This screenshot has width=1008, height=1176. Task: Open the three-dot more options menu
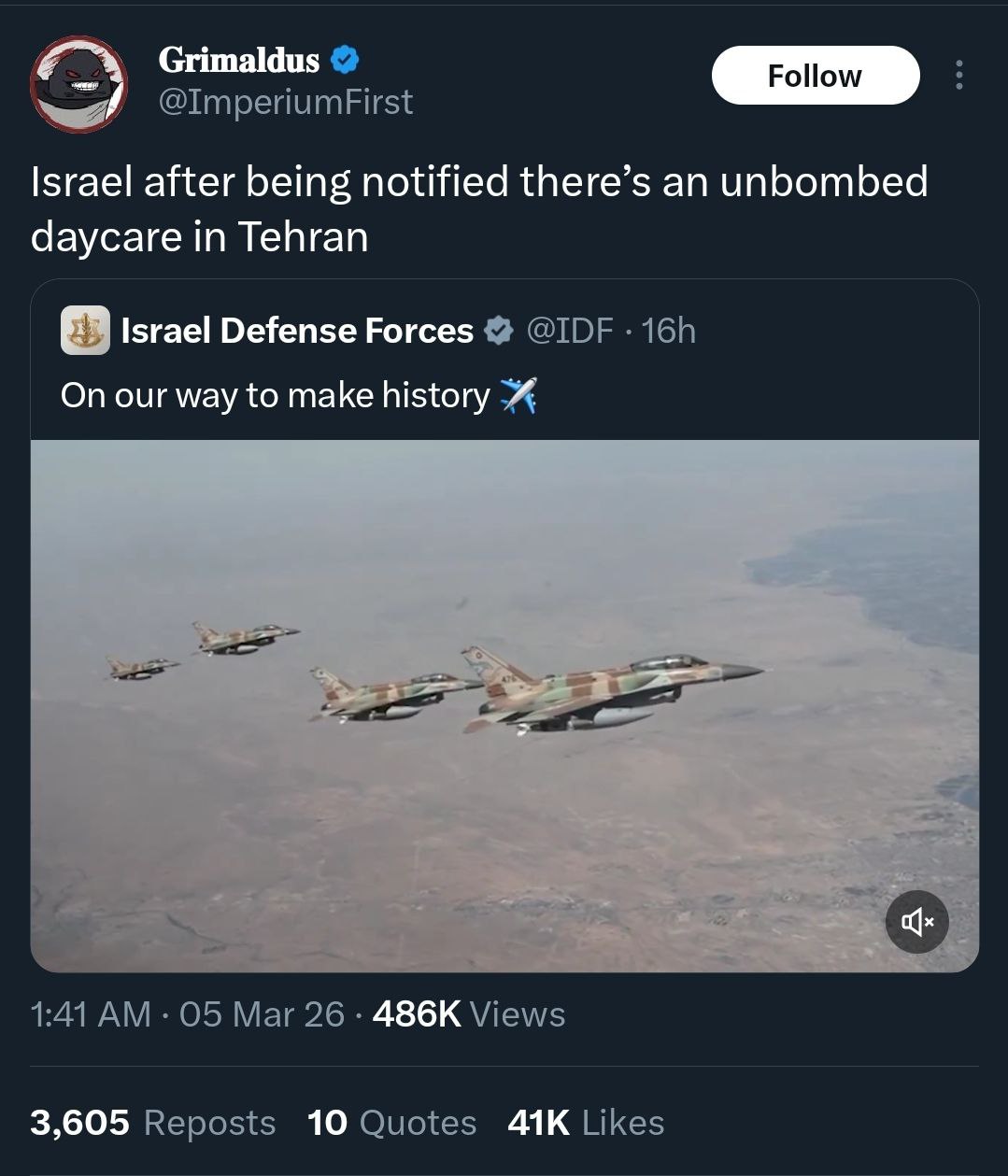pyautogui.click(x=958, y=76)
